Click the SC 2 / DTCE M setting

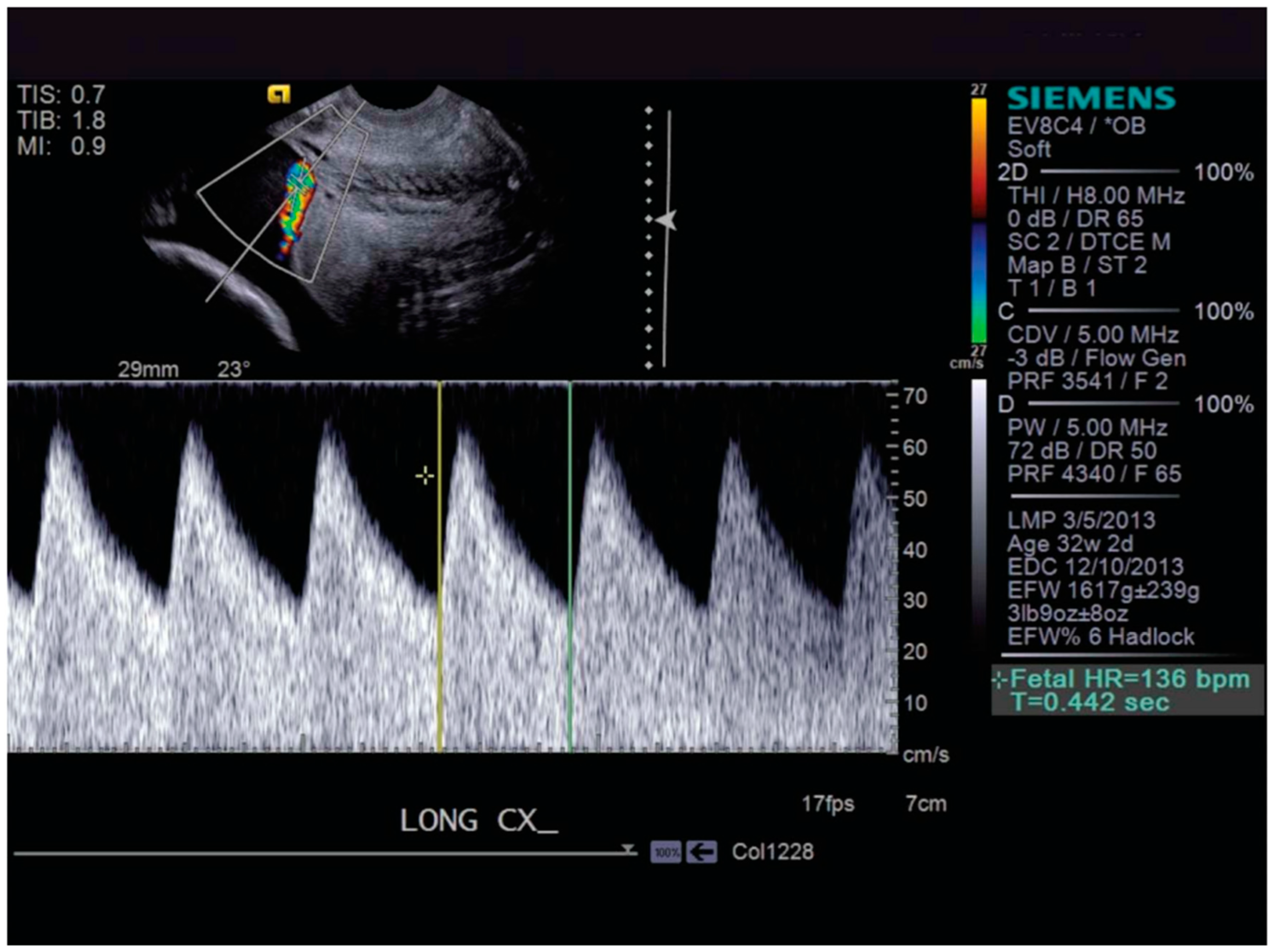(1089, 242)
